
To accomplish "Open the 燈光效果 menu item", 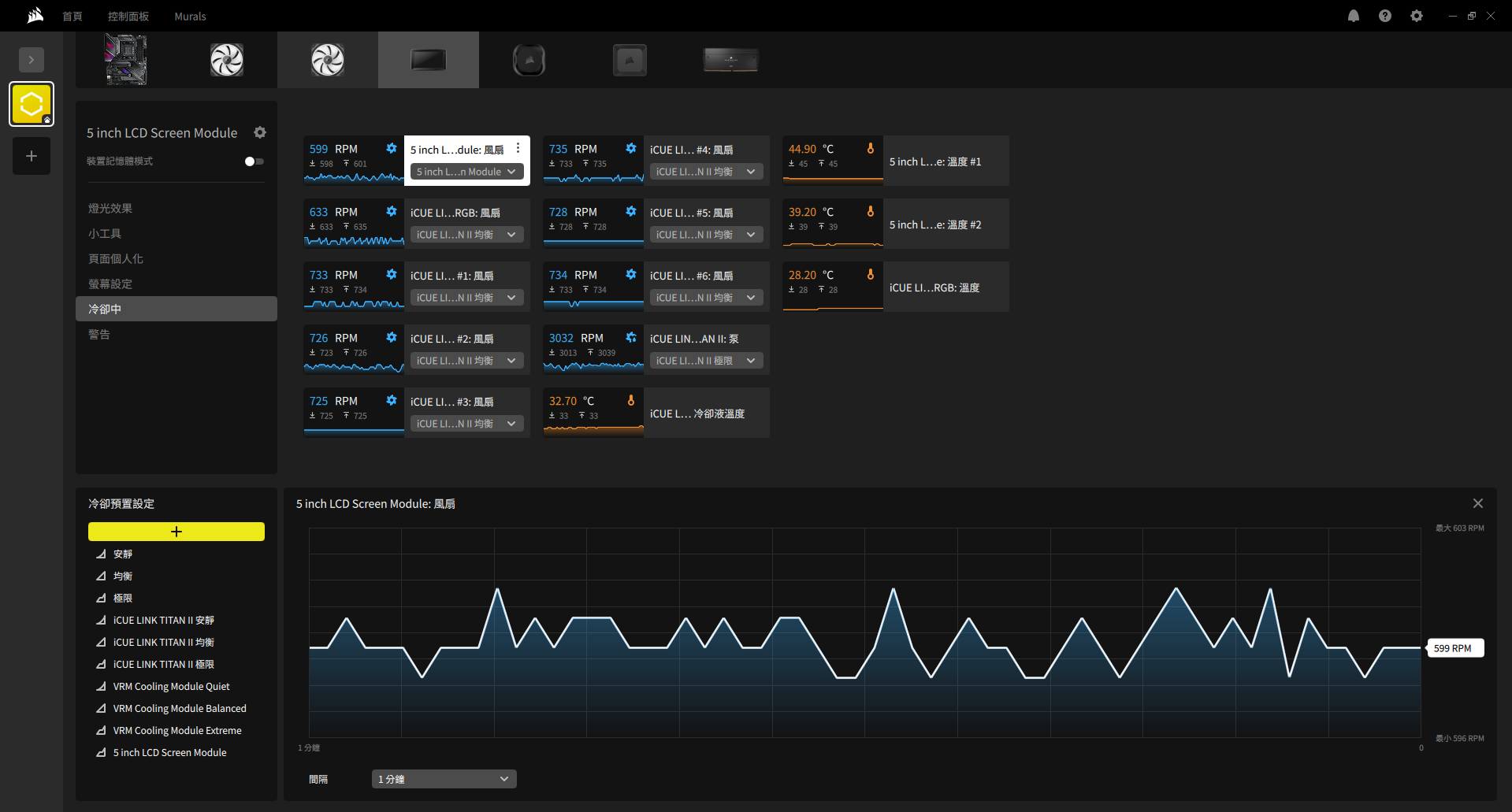I will (x=110, y=208).
